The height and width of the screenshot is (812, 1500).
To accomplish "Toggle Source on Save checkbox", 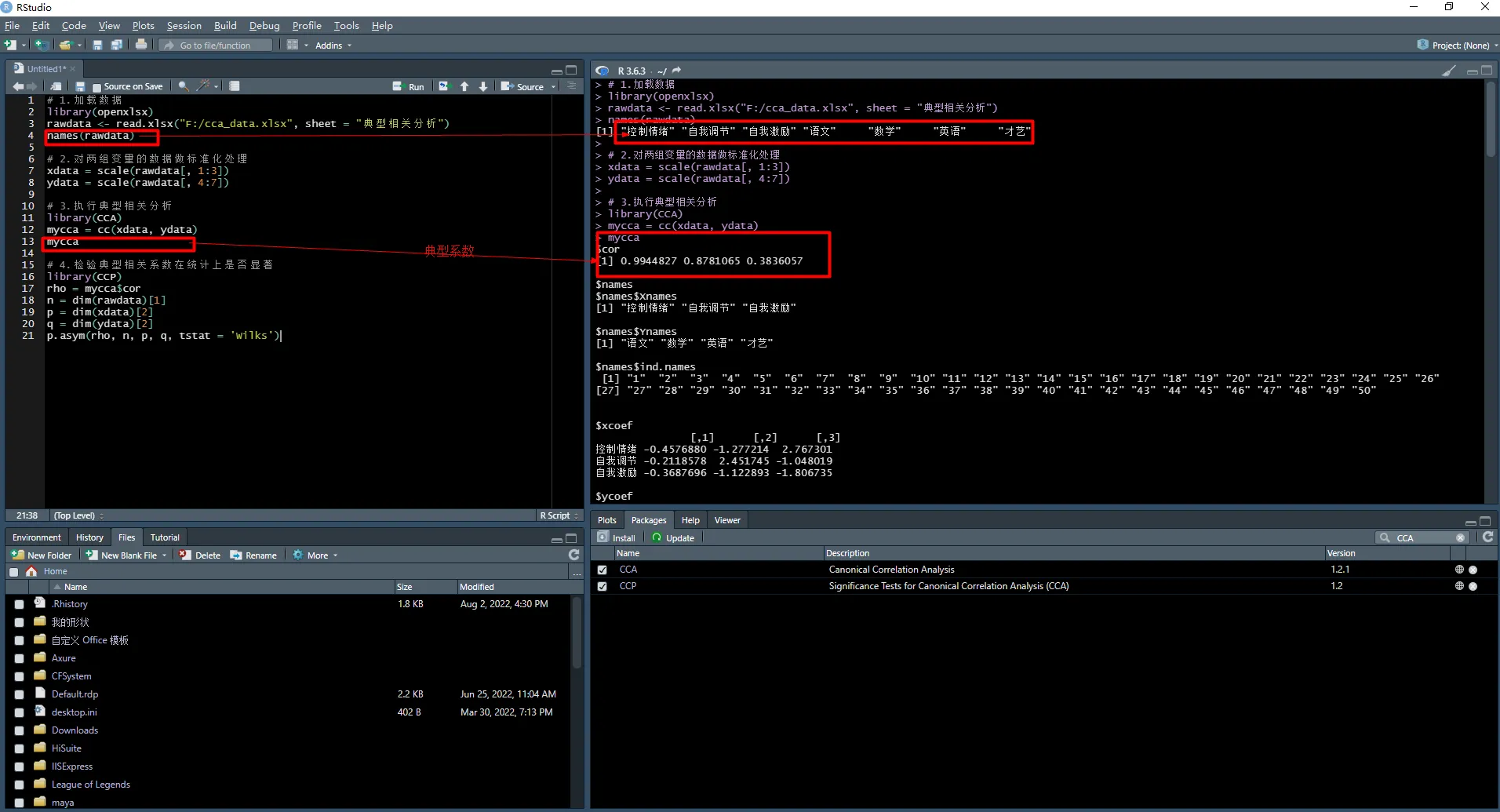I will coord(96,87).
